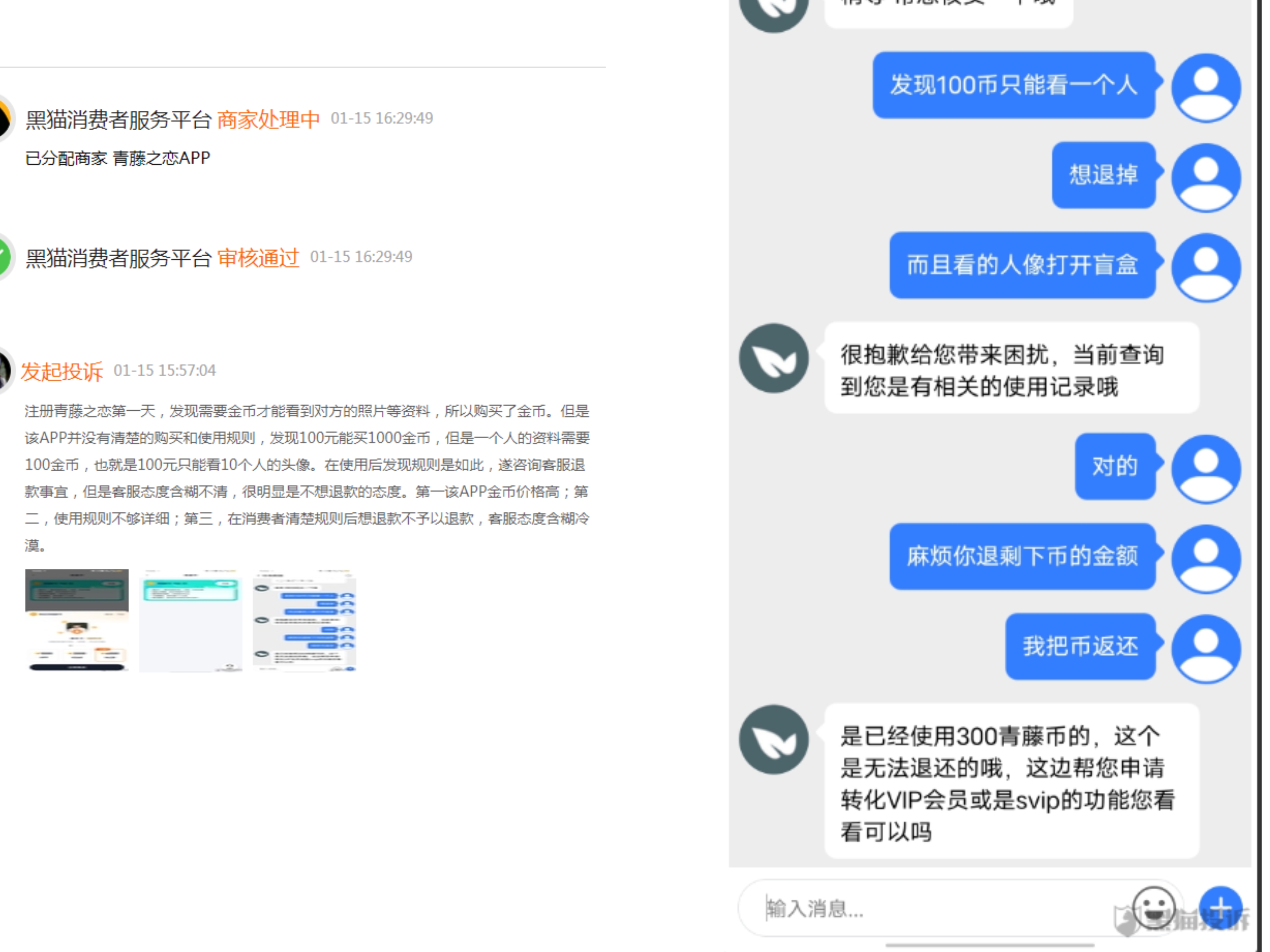Click the 很抱歉给您带来困扰 reply bubble
Viewport: 1270px width, 952px height.
click(x=1012, y=368)
